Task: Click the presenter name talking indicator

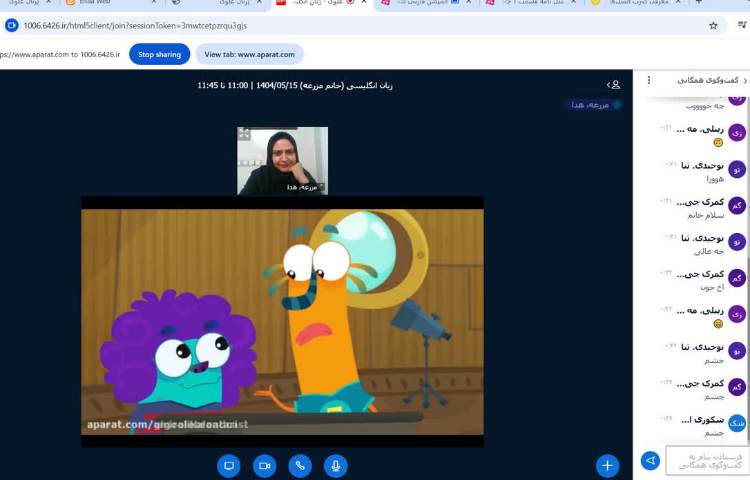Action: 592,104
